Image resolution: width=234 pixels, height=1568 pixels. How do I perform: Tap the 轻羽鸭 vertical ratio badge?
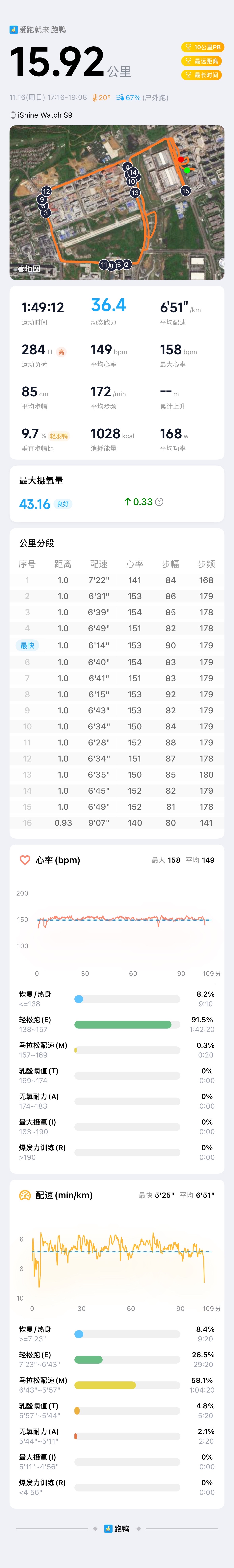coord(59,436)
